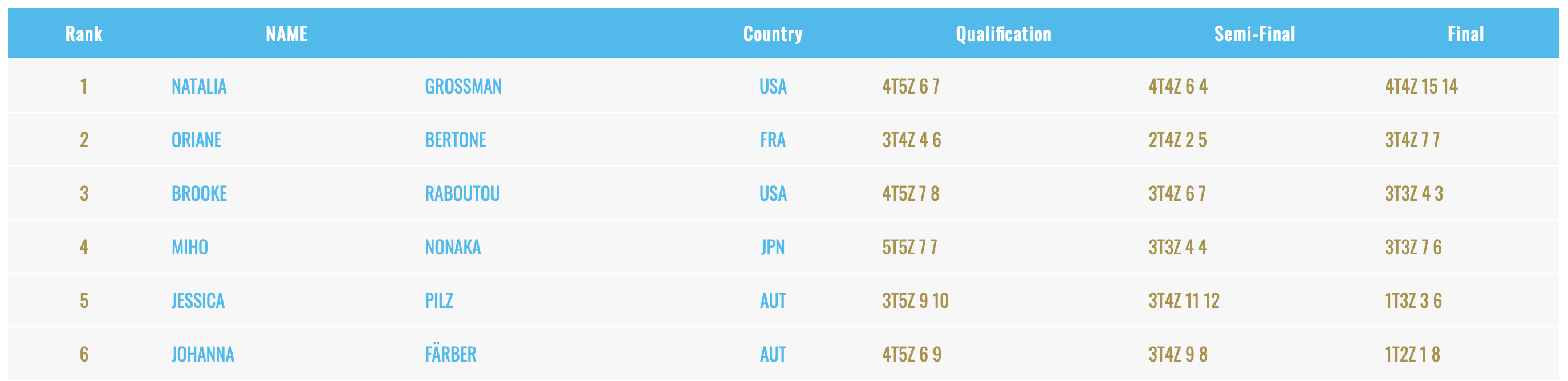The height and width of the screenshot is (381, 1568).
Task: Click the NONAKA surname link
Action: click(453, 247)
